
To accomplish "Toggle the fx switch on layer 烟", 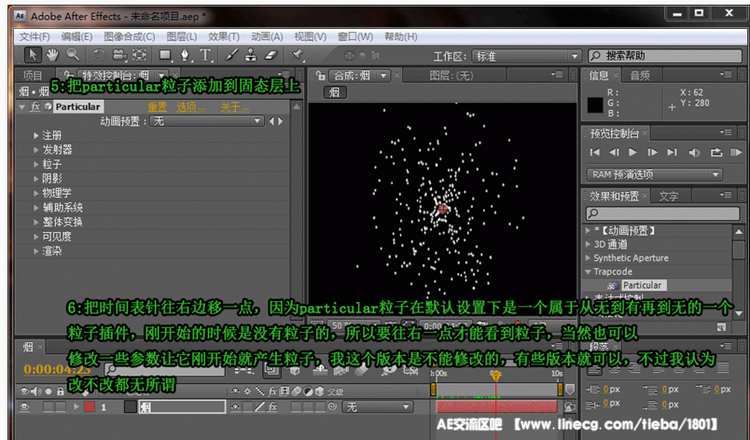I will tap(273, 407).
